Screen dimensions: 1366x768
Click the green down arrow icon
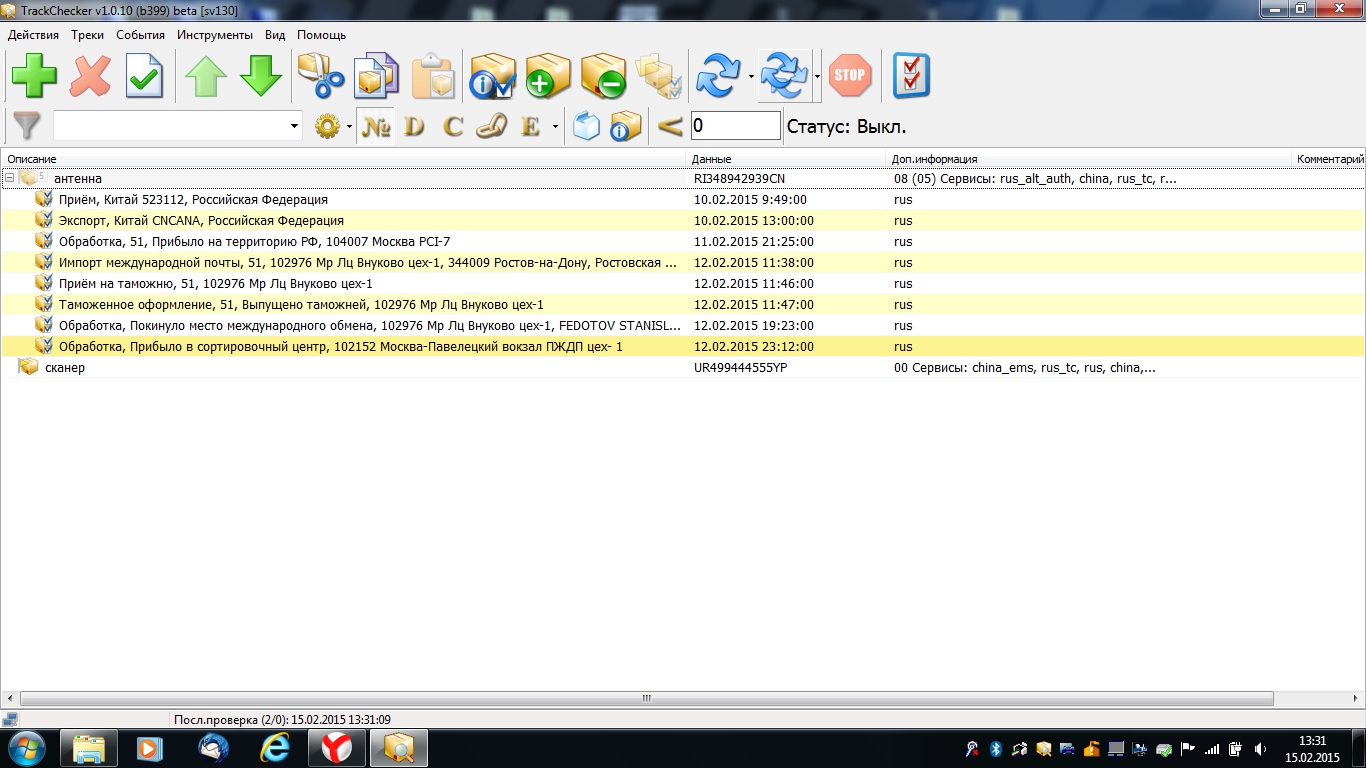click(261, 76)
